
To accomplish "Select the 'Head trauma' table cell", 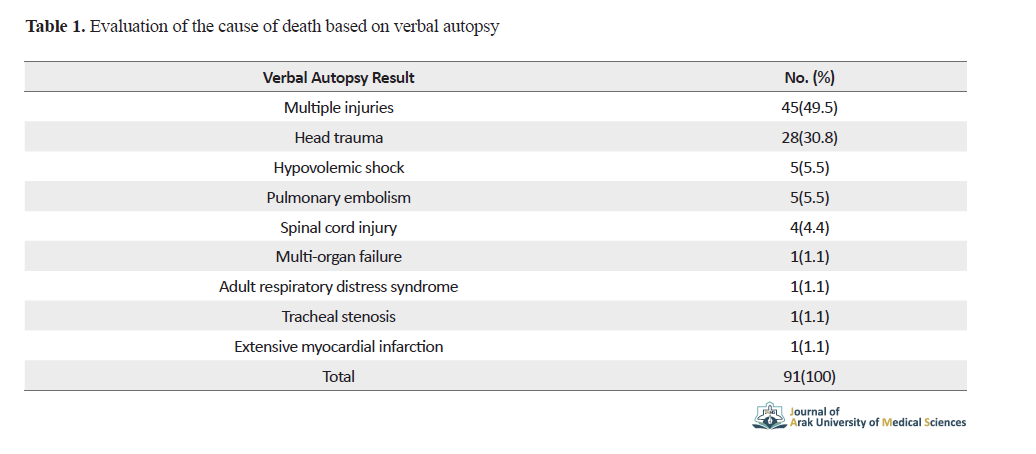I will tap(338, 137).
